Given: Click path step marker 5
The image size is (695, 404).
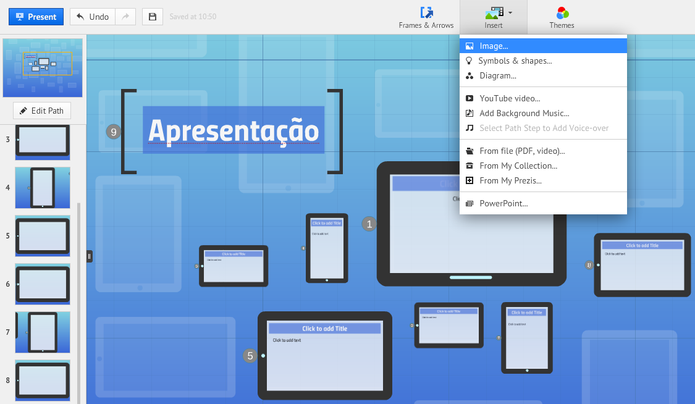Looking at the screenshot, I should click(250, 356).
